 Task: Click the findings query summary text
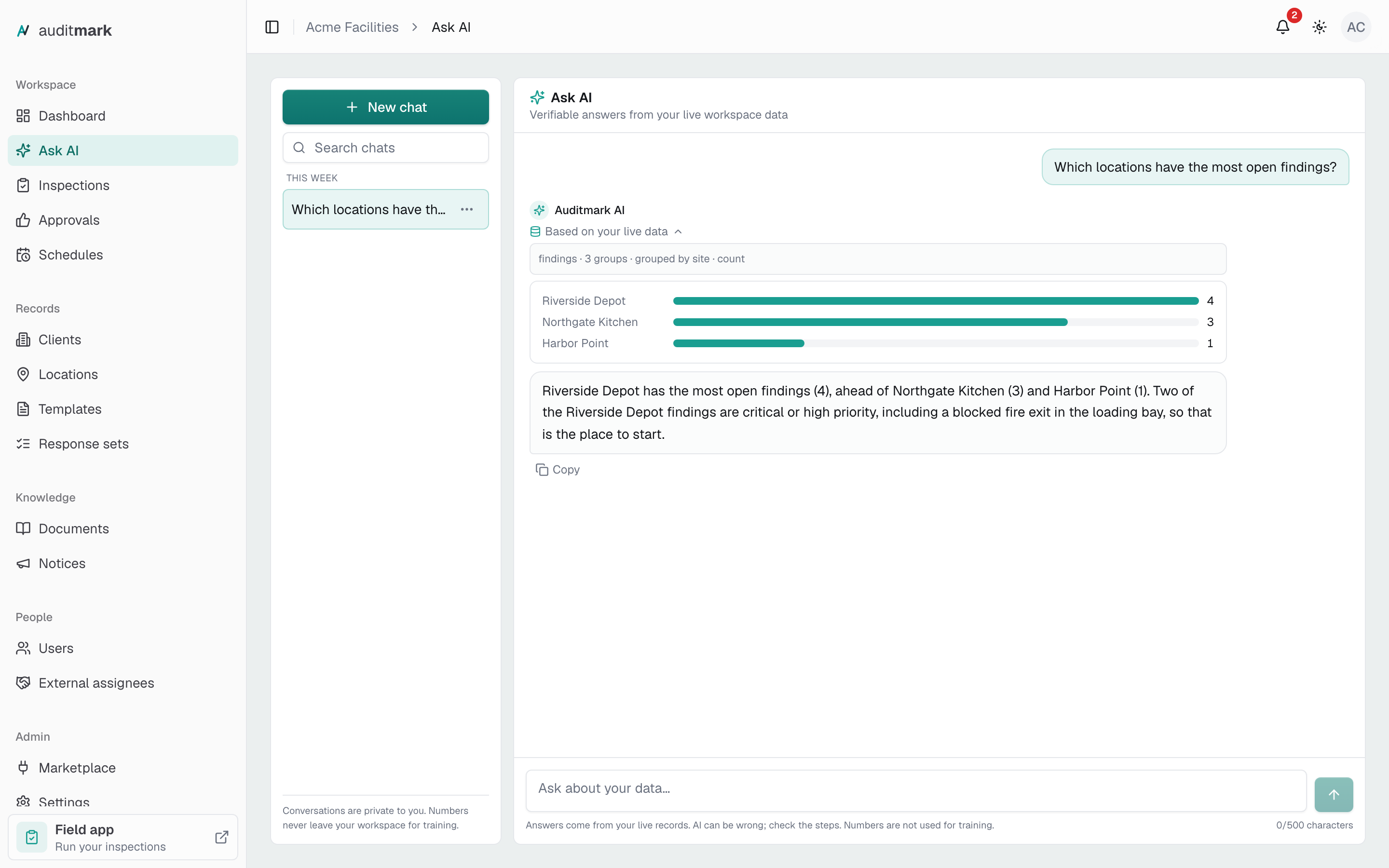point(641,259)
